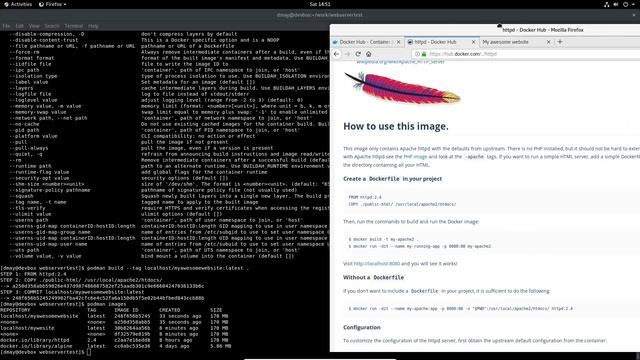This screenshot has height=360, width=640.
Task: Open terminal View menu
Action: point(34,26)
